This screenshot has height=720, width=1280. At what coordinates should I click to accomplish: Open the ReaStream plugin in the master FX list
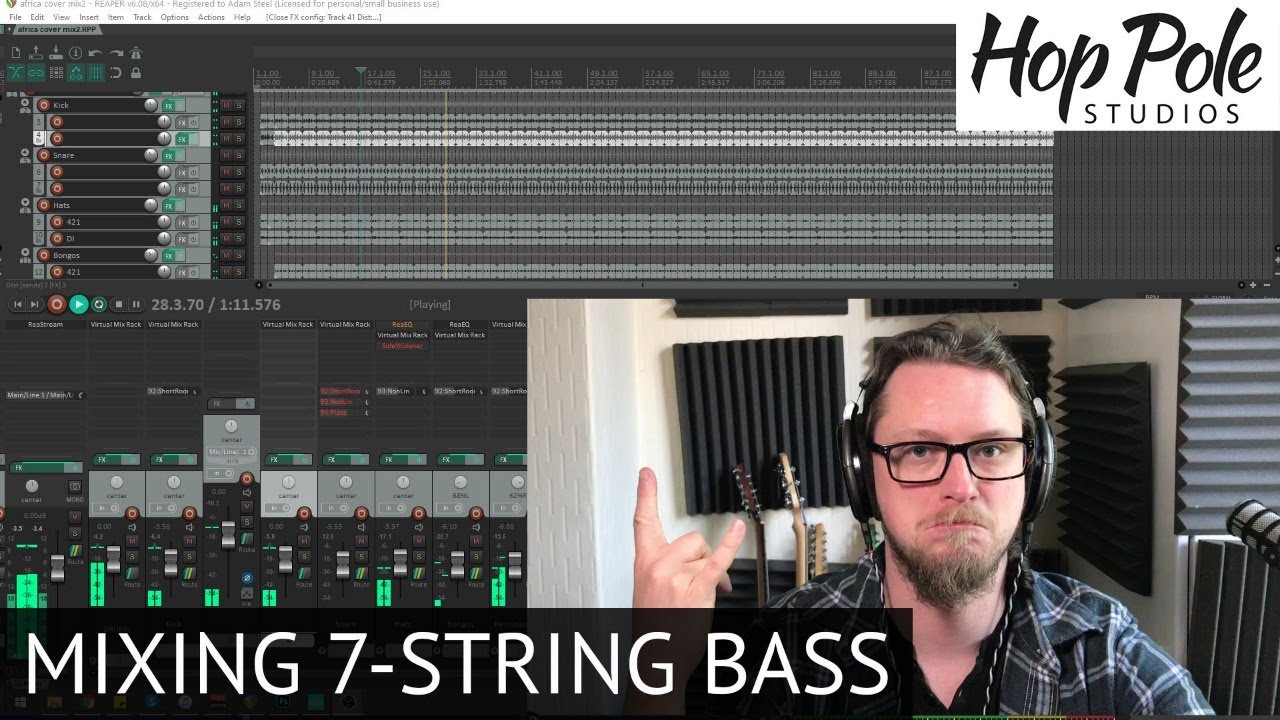tap(45, 324)
